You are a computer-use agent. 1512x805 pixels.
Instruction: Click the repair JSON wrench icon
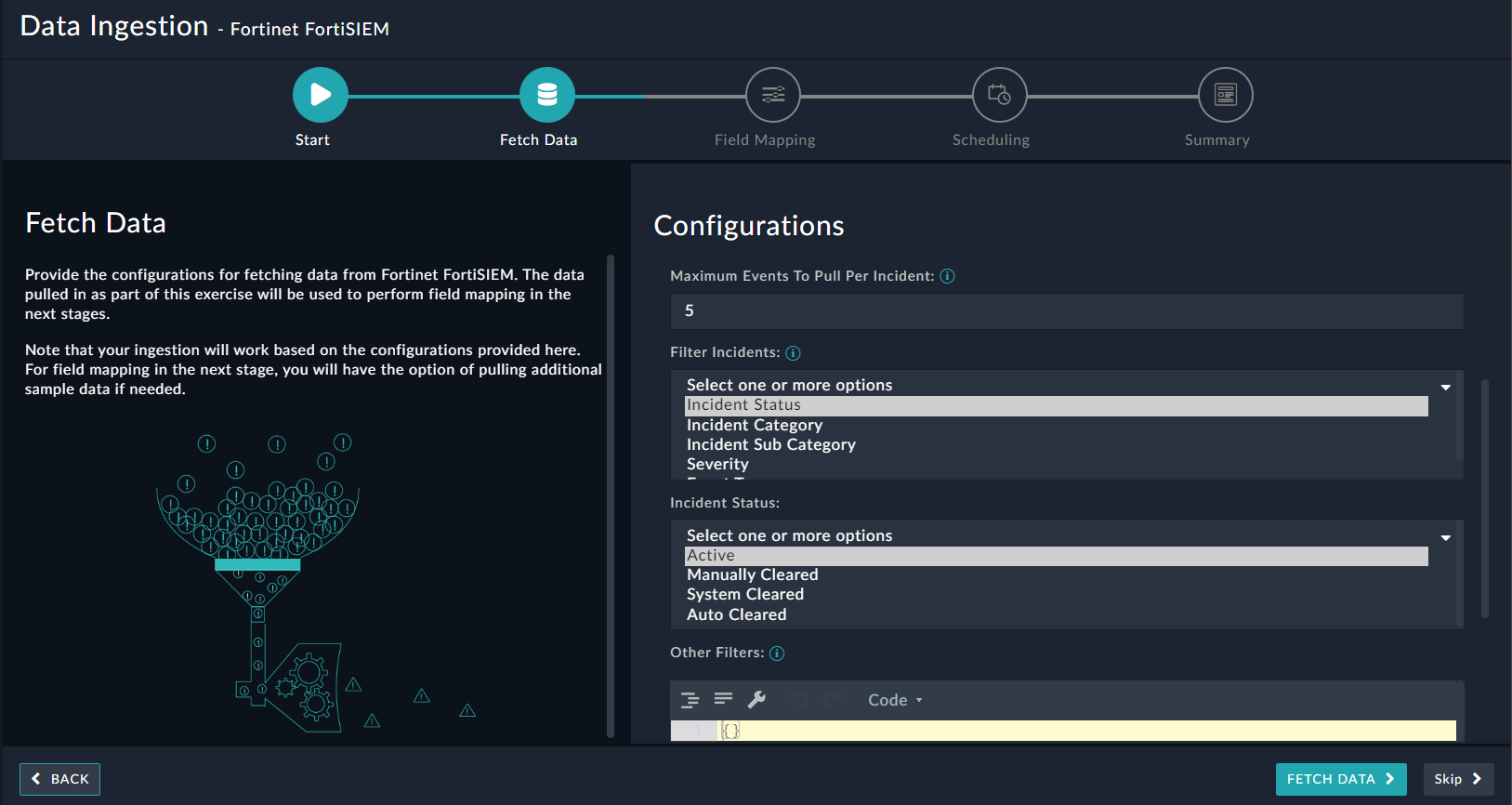point(756,700)
